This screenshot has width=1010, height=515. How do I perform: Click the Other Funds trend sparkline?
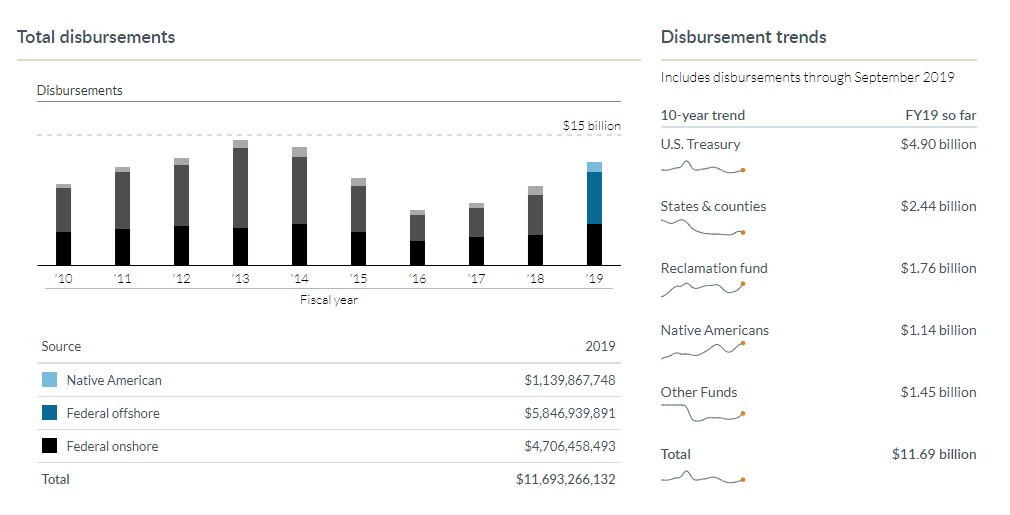point(702,413)
